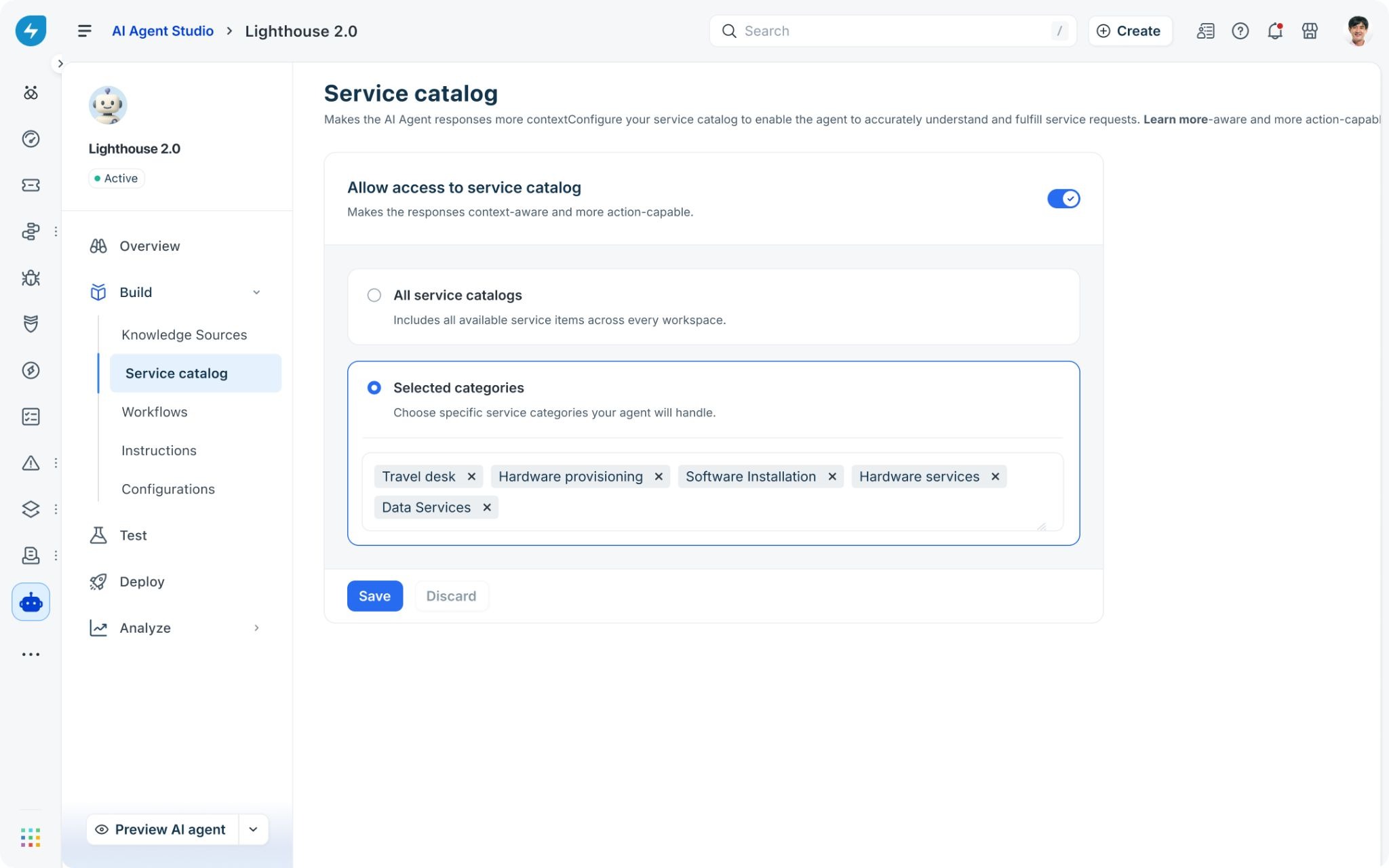
Task: Open the dropdown arrow next to Preview AI agent
Action: [253, 829]
